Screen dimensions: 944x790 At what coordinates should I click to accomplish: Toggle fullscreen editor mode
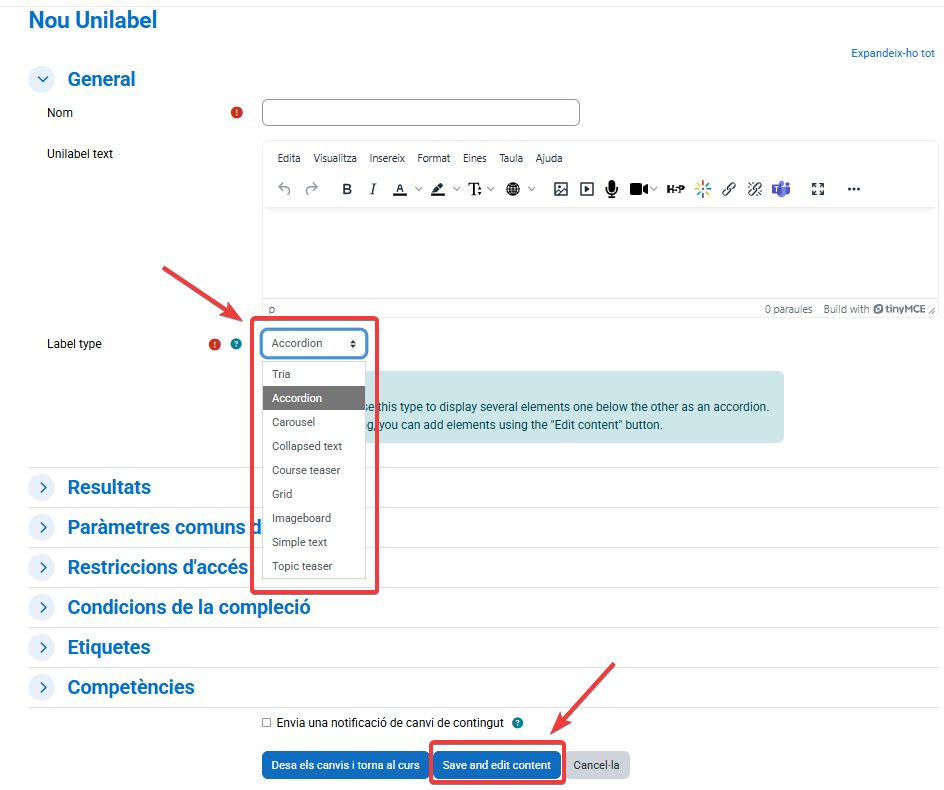pyautogui.click(x=818, y=189)
